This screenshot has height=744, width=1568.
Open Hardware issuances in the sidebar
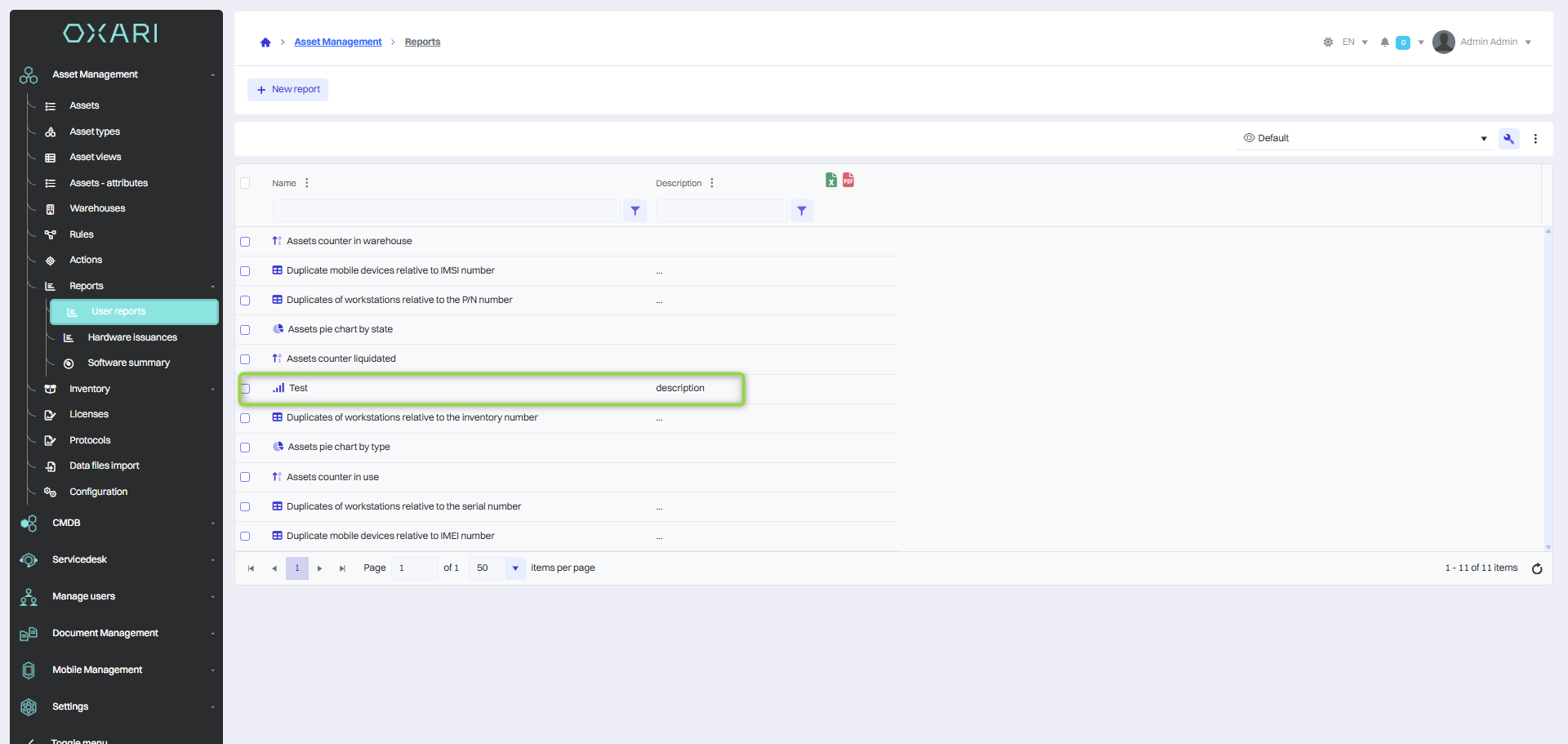pyautogui.click(x=132, y=337)
